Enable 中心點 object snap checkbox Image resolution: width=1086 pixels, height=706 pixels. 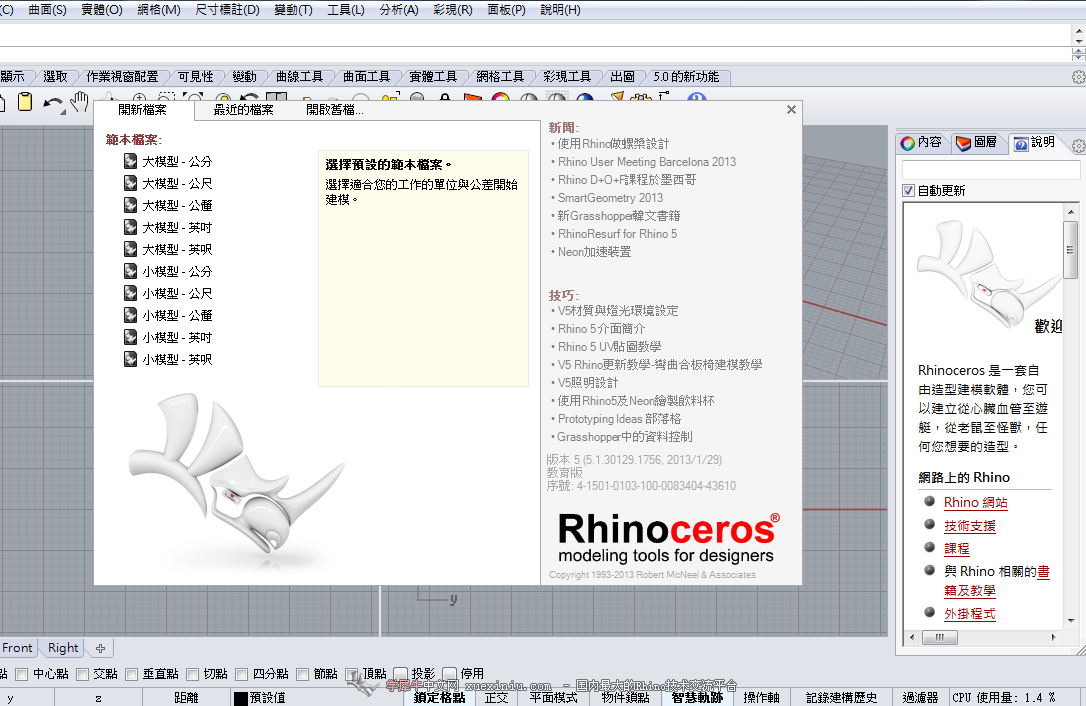(21, 674)
